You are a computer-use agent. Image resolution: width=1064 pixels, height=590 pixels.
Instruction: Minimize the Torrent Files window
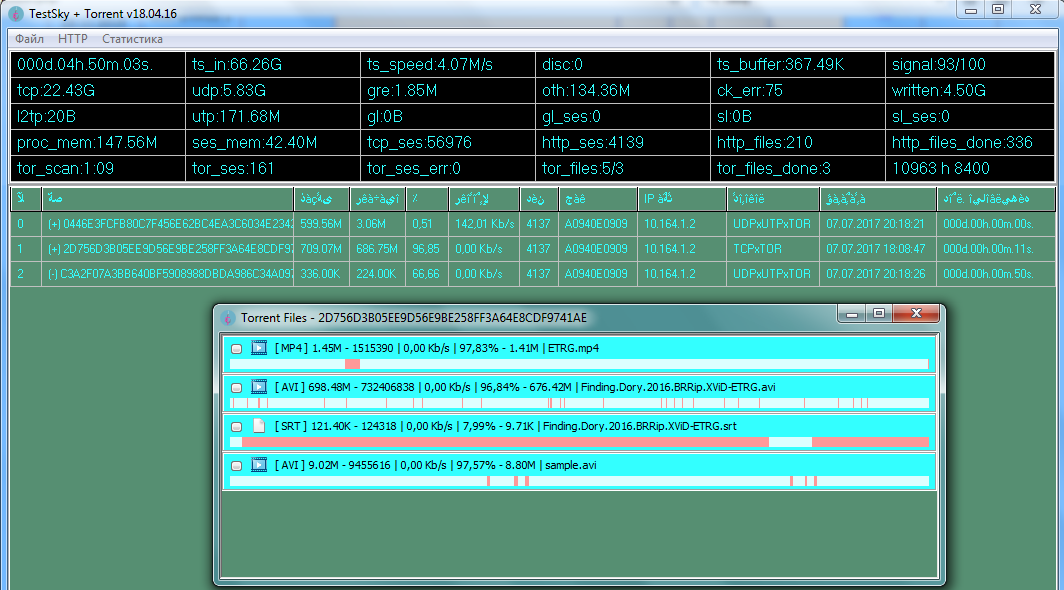pos(853,314)
